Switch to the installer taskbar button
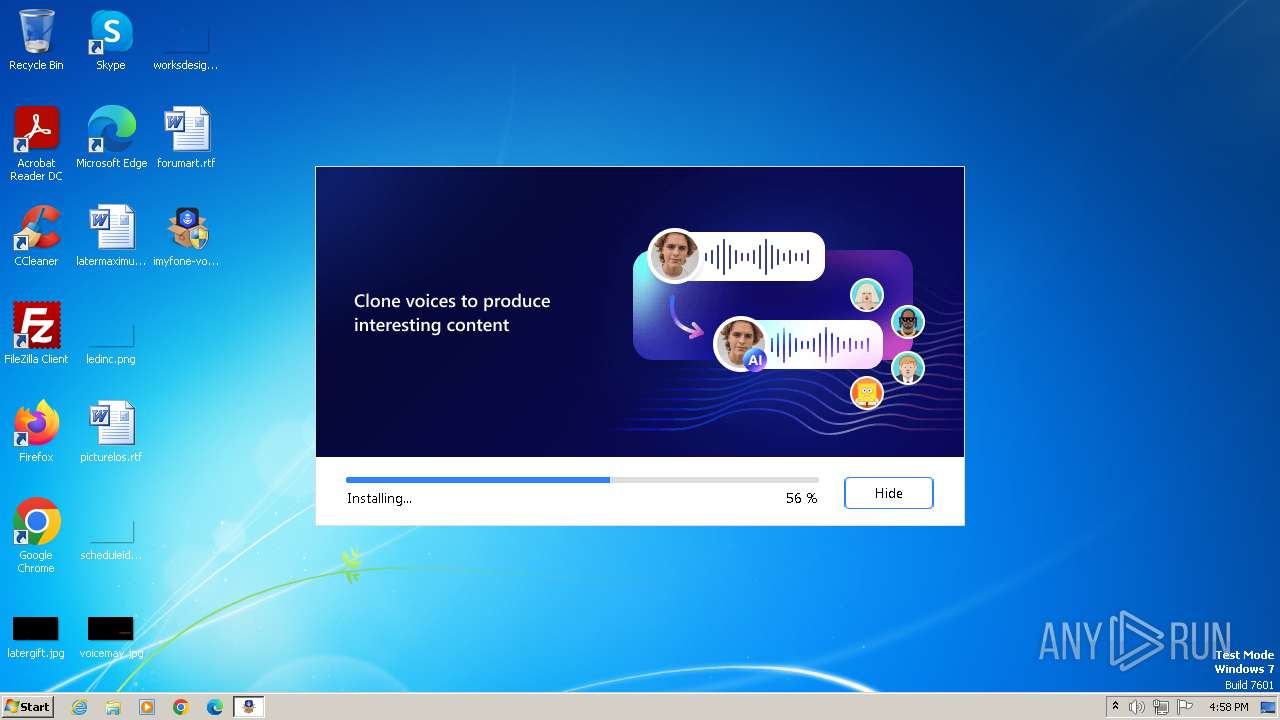This screenshot has height=720, width=1280. 249,707
